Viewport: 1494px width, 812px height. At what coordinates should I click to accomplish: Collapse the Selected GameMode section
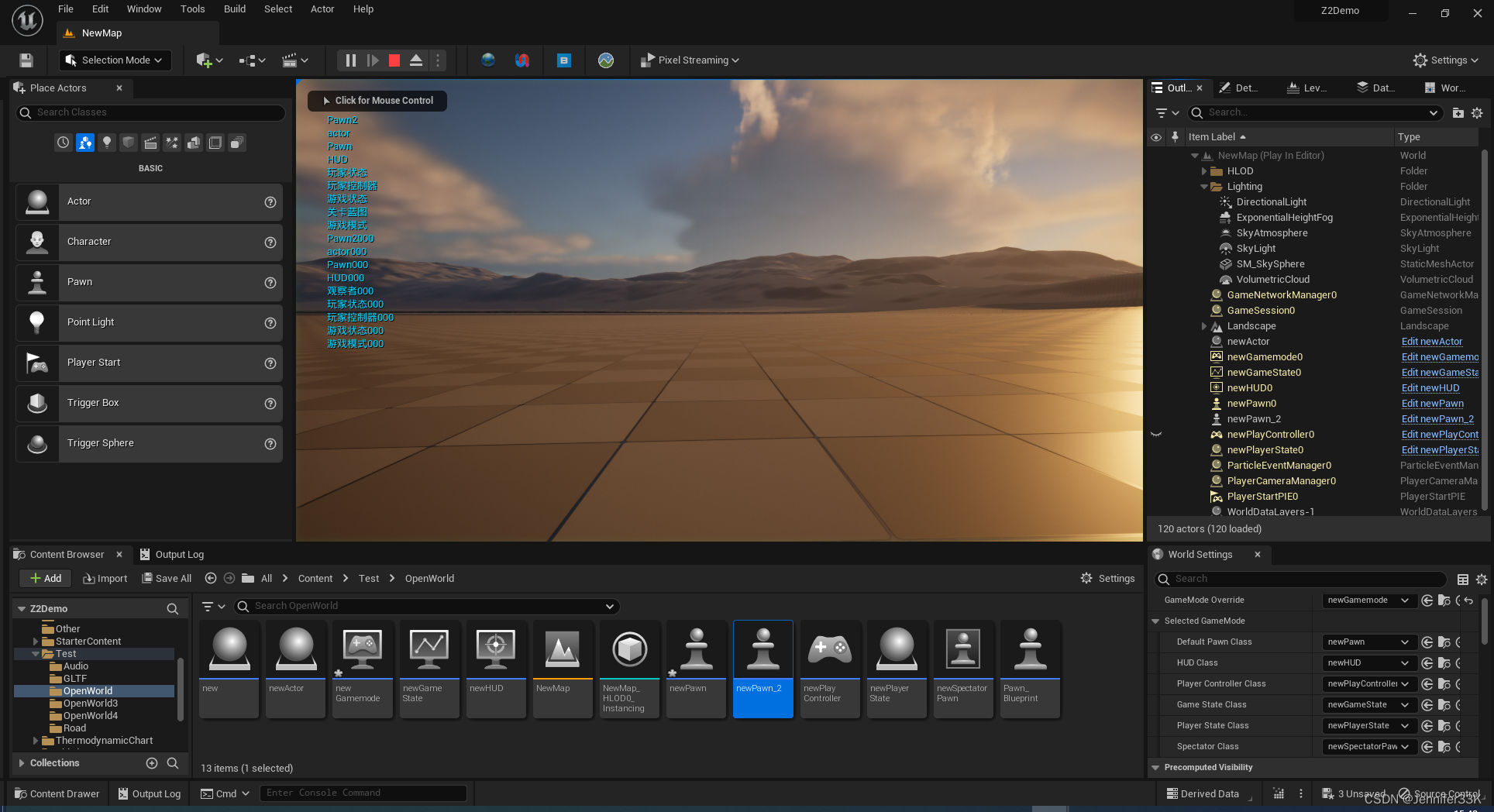coord(1155,621)
